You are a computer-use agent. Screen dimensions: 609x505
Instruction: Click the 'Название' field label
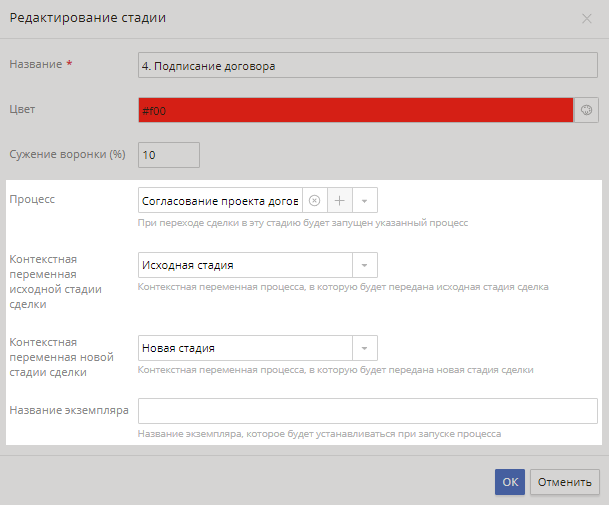(36, 64)
